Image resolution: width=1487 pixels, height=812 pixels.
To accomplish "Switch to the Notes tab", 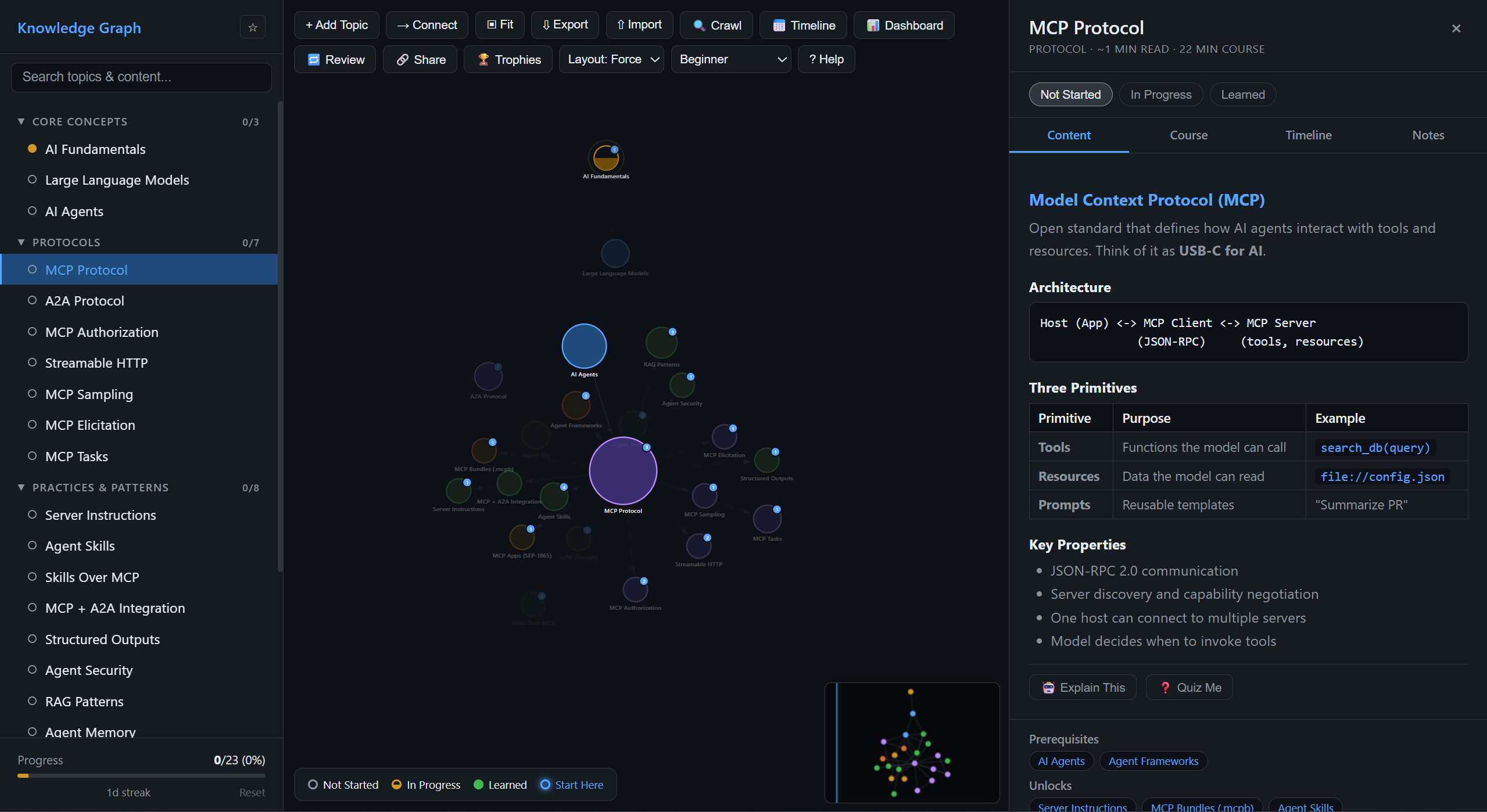I will click(1428, 135).
